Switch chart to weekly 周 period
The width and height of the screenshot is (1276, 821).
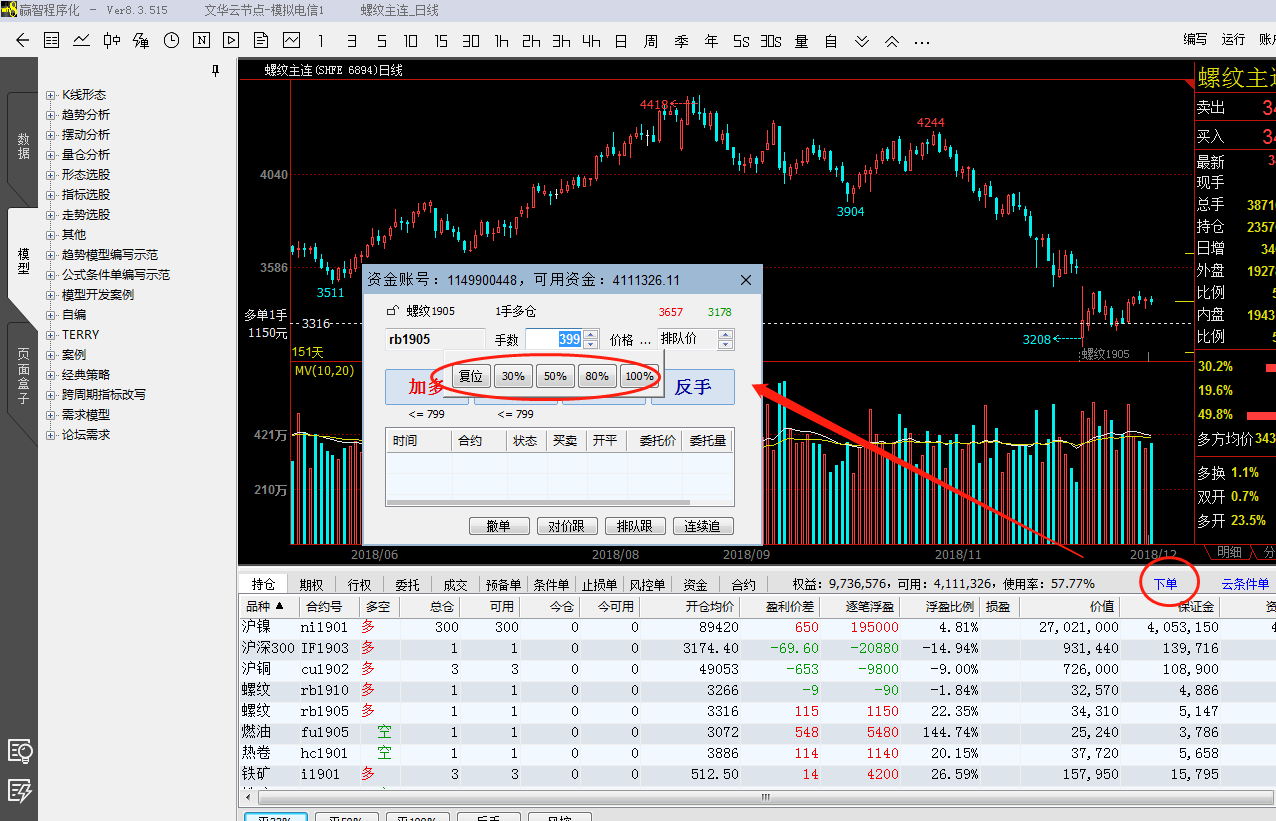651,41
